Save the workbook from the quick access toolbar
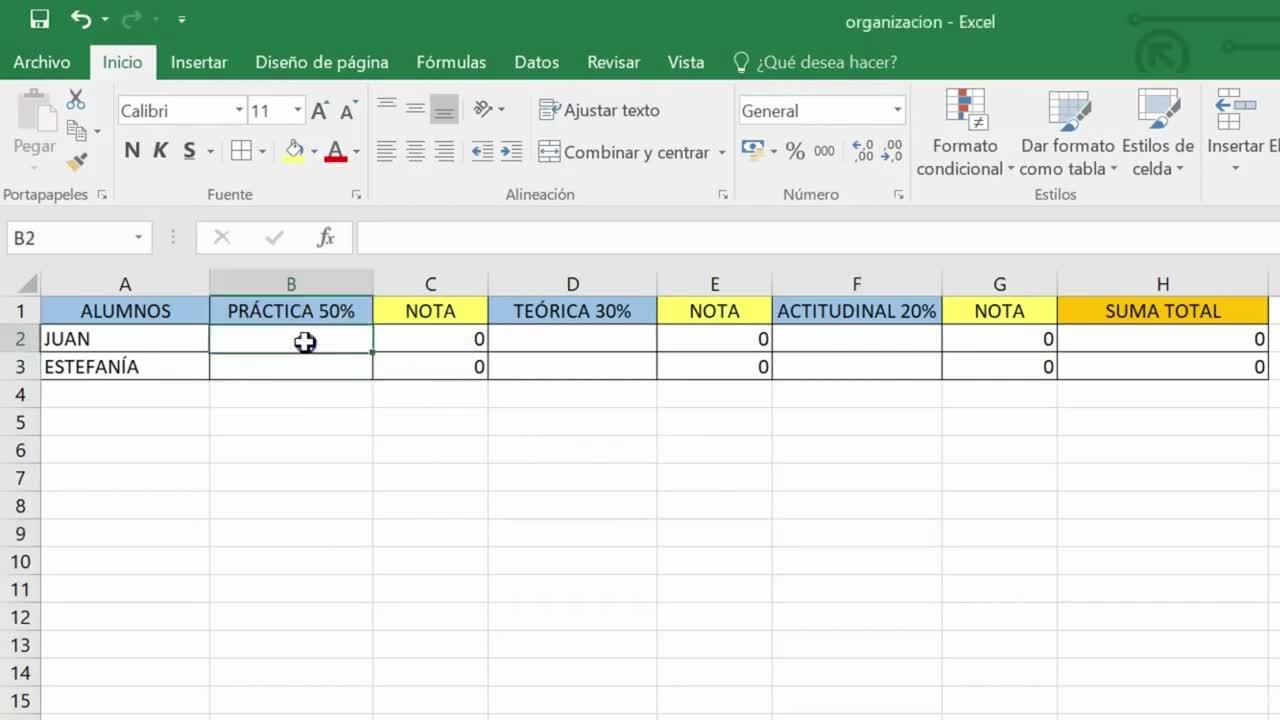The image size is (1280, 720). point(39,19)
